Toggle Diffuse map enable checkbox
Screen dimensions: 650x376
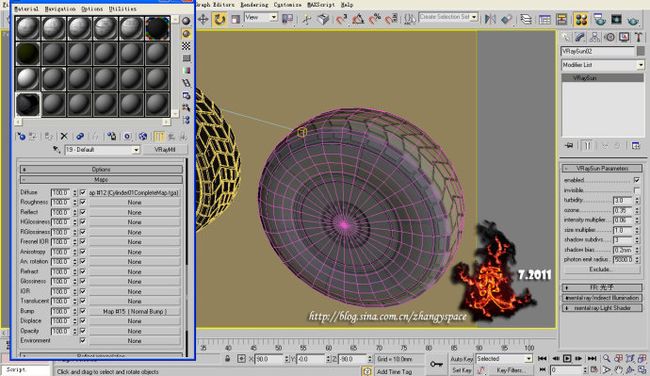click(x=82, y=192)
